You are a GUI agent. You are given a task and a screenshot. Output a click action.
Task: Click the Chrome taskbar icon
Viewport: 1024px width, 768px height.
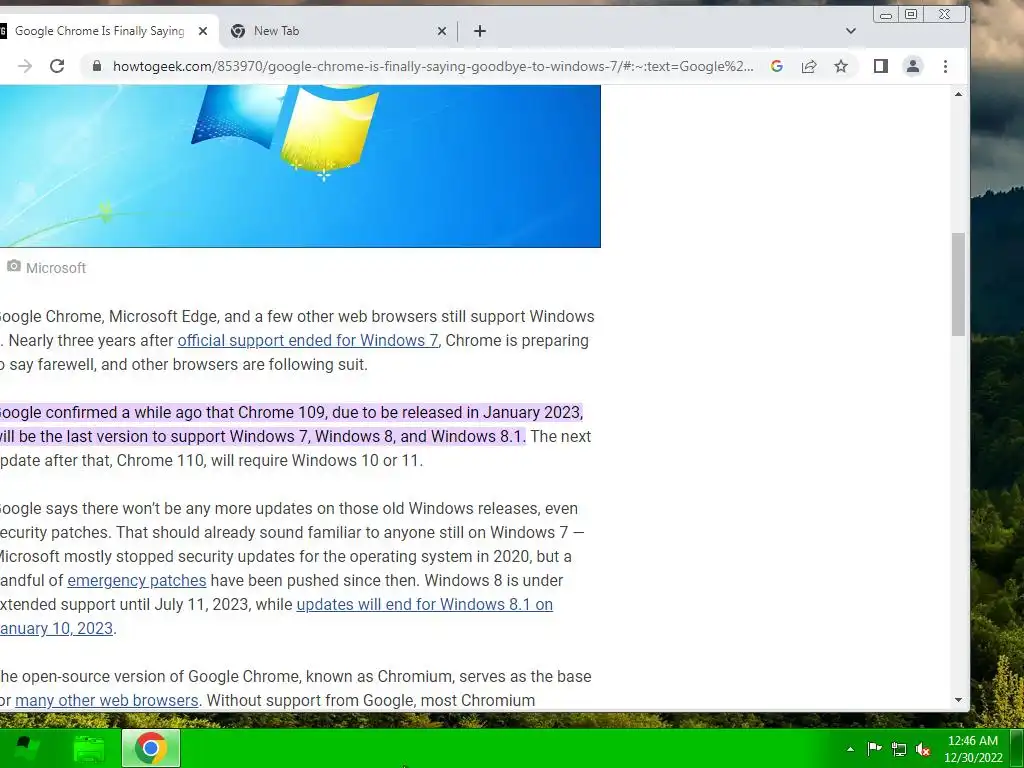[x=151, y=748]
